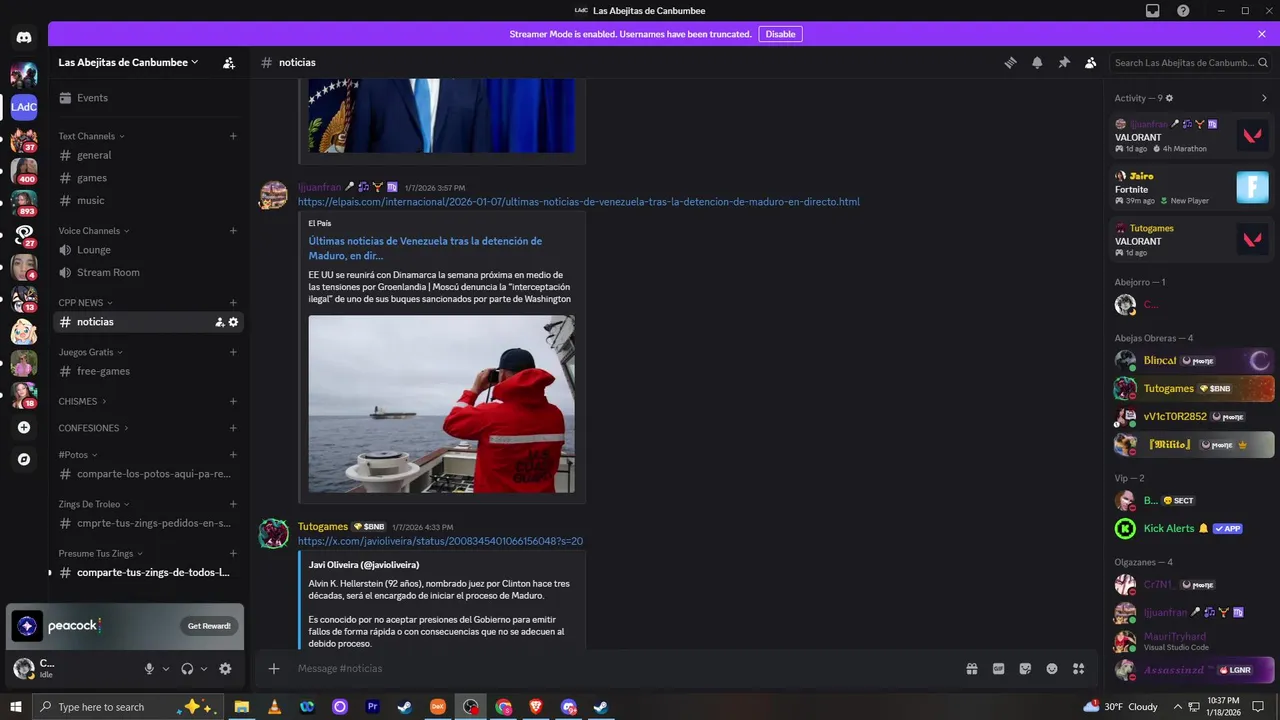The width and height of the screenshot is (1280, 720).
Task: Join Lounge voice channel
Action: coord(148,250)
